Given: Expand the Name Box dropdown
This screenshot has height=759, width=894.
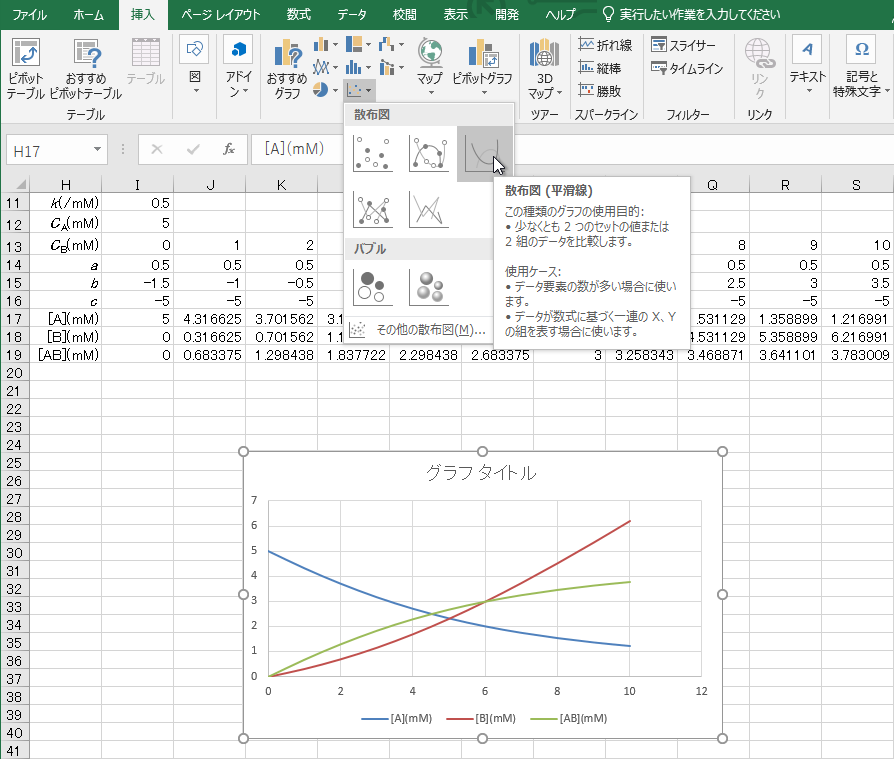Looking at the screenshot, I should 97,149.
